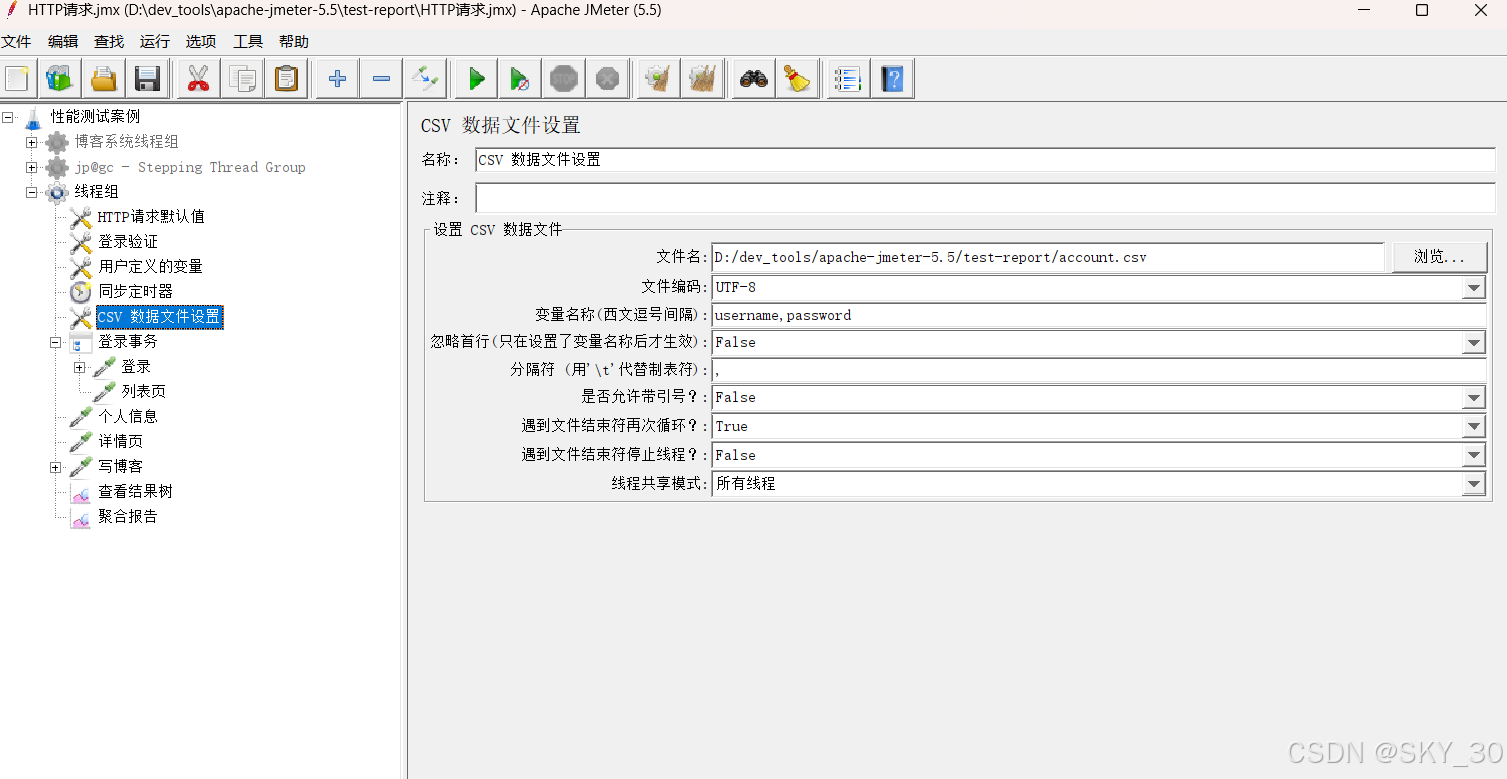The width and height of the screenshot is (1507, 779).
Task: Select the CSV 数据文件设置 tree node
Action: tap(159, 317)
